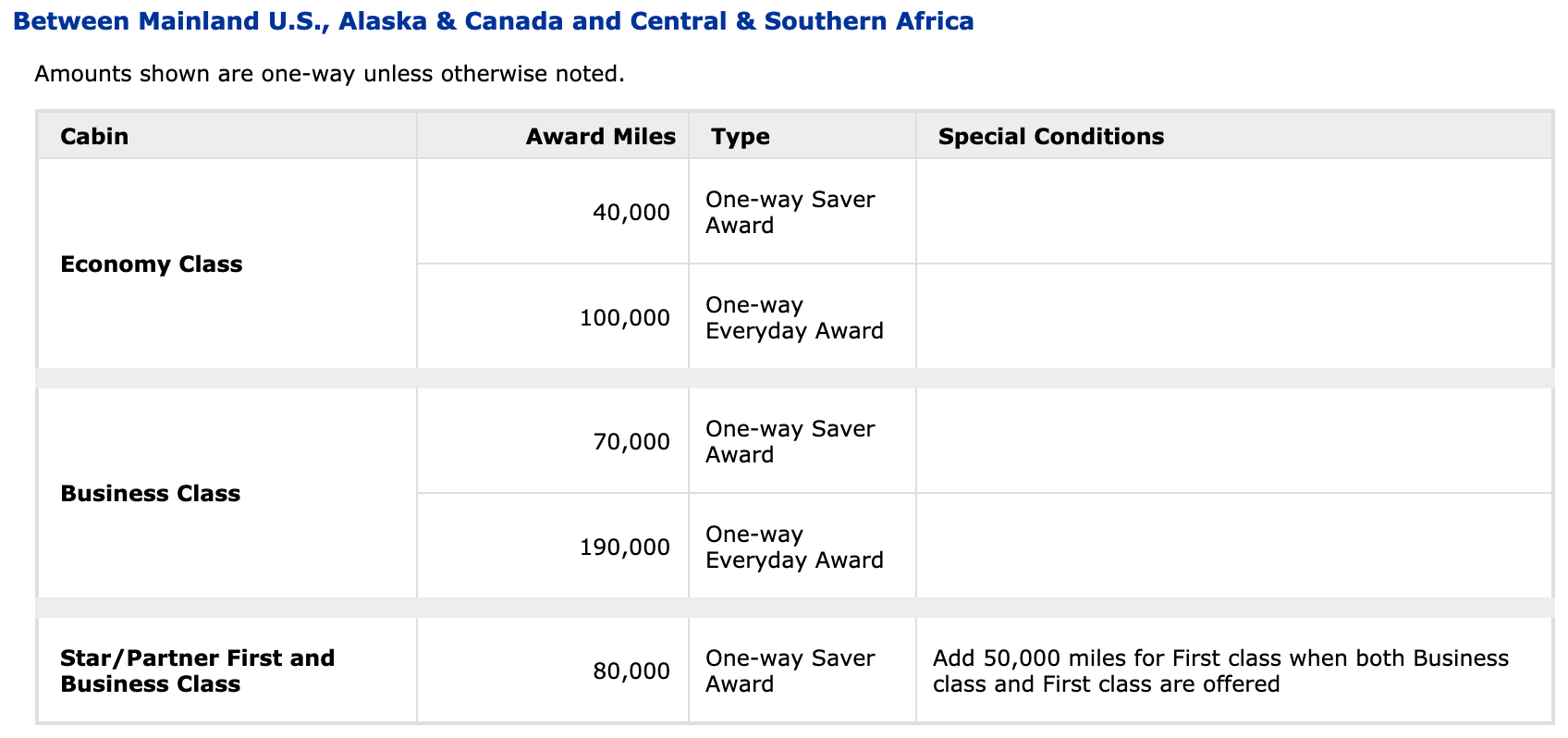Viewport: 1568px width, 738px height.
Task: Click Star/Partner row One-way Saver Award type
Action: point(790,671)
